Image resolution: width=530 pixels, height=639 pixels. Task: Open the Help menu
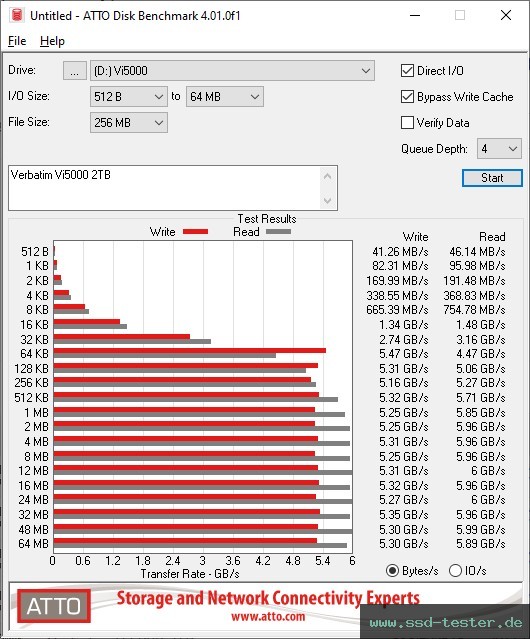point(52,41)
